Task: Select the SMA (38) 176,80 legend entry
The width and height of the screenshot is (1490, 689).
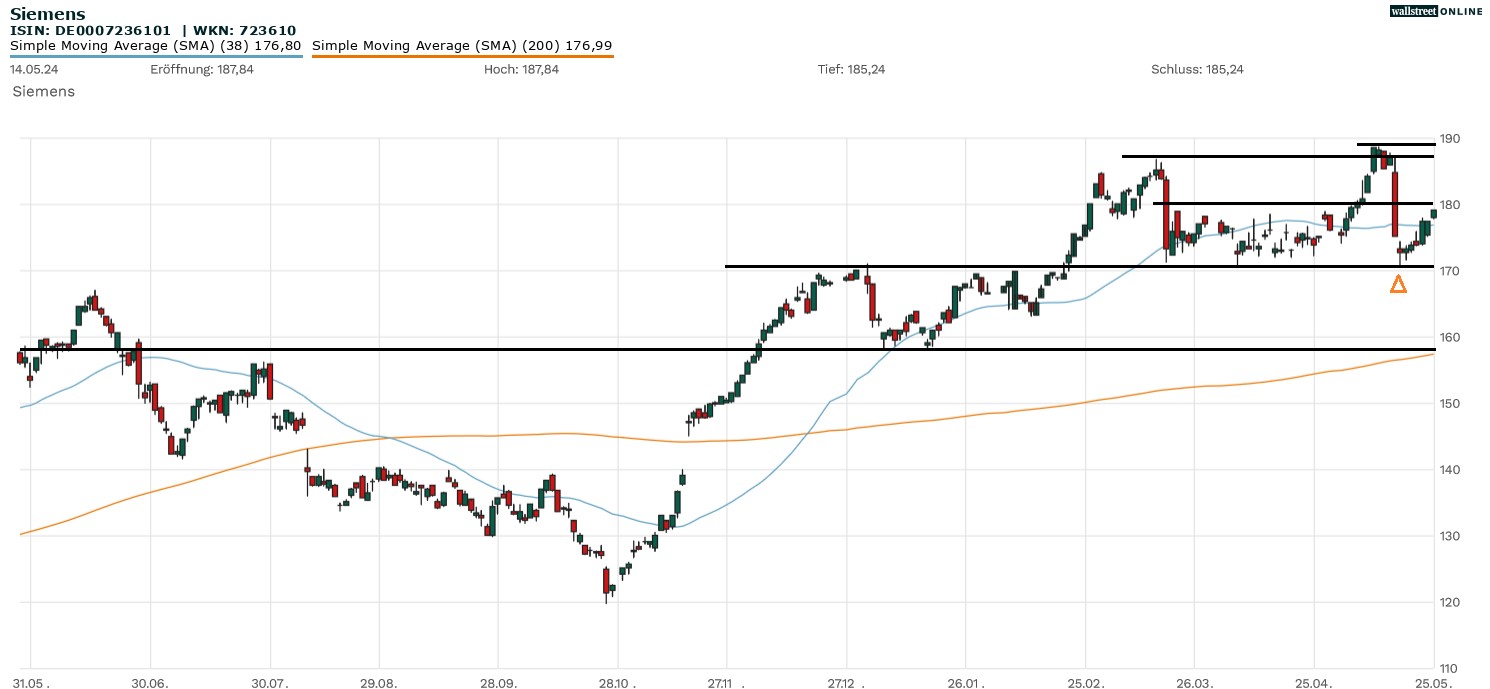Action: [x=155, y=46]
